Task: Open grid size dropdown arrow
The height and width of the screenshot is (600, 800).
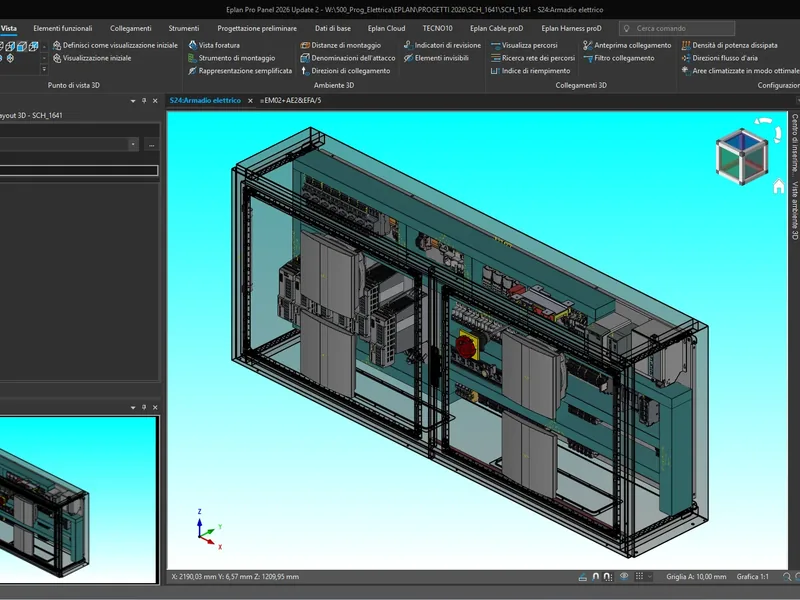Action: point(649,577)
